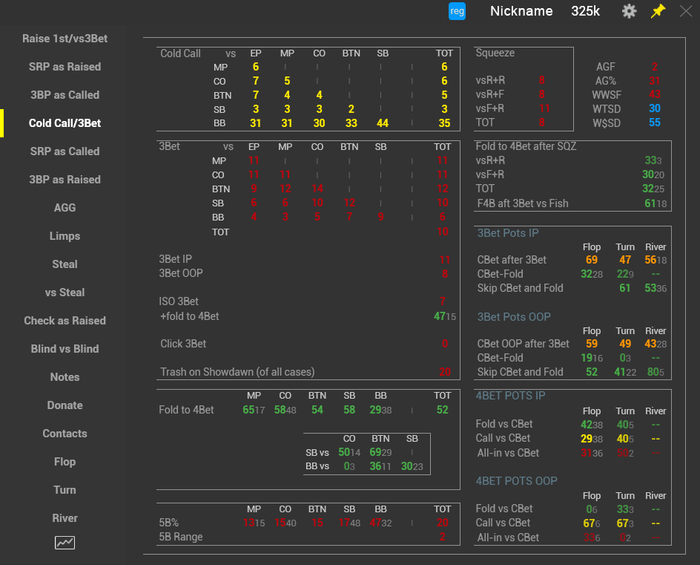Switch to Blind vs Blind tab

[x=65, y=349]
